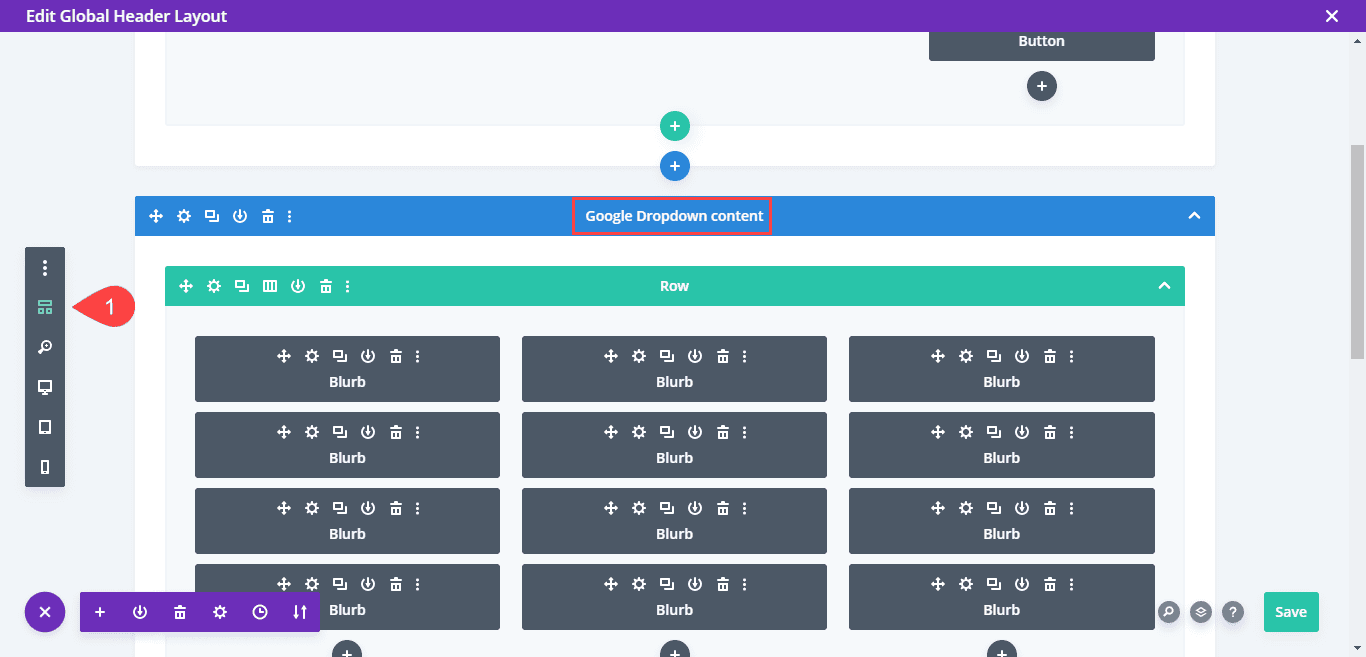
Task: Open the builder search beside Save
Action: (1169, 612)
